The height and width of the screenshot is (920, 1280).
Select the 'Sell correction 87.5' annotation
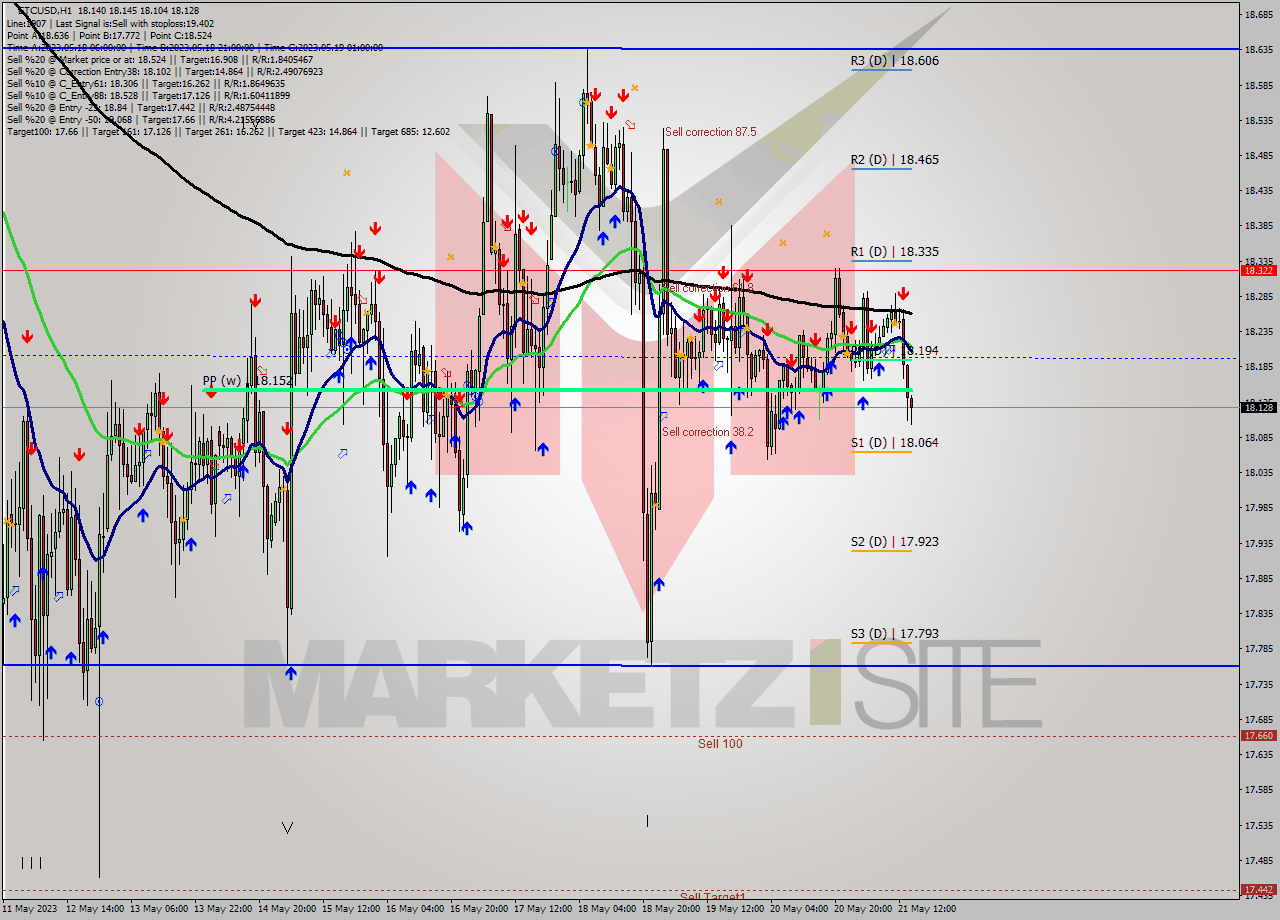tap(710, 132)
